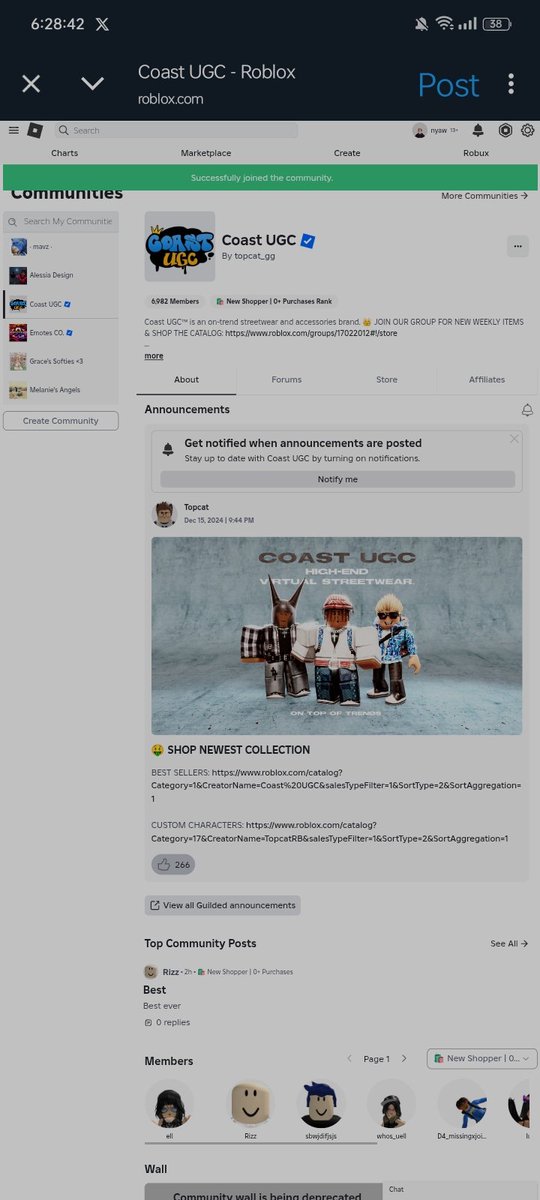
Task: Like the announcement with 266 thumbs-up
Action: pos(173,865)
